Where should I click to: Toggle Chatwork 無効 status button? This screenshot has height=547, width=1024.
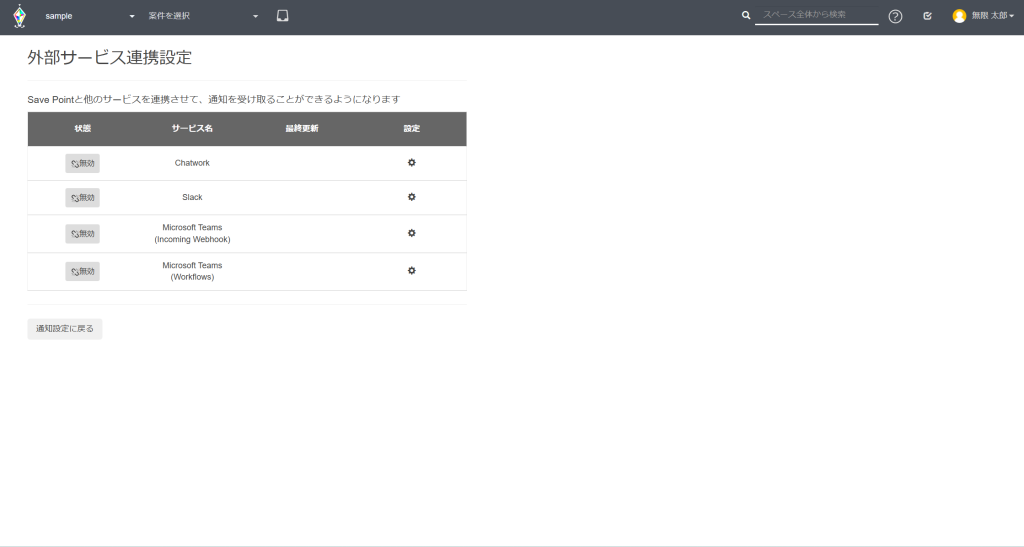click(x=82, y=163)
